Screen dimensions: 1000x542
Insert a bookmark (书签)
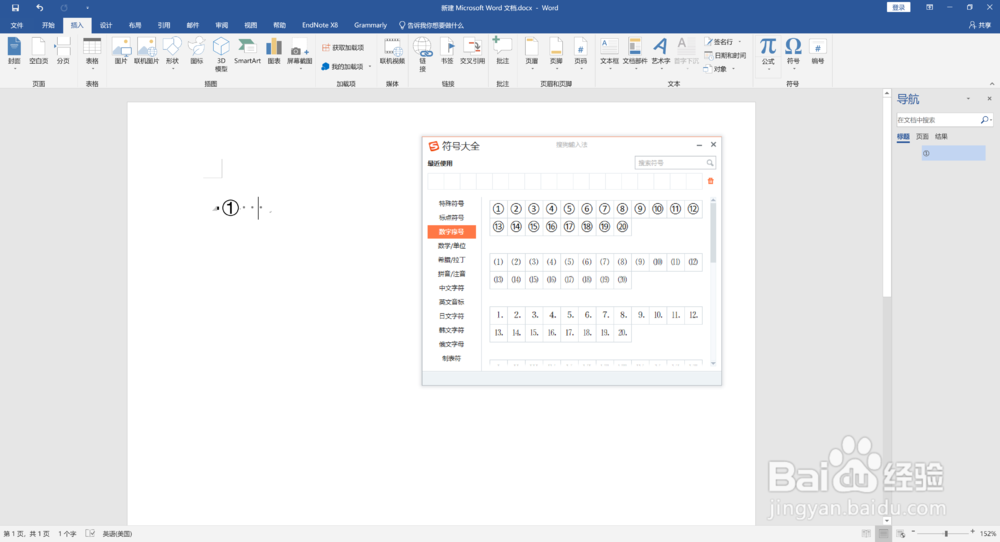447,52
